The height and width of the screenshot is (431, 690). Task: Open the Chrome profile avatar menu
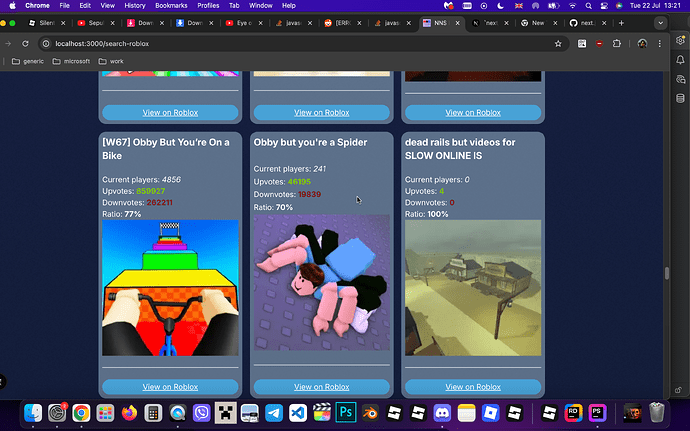[x=642, y=44]
